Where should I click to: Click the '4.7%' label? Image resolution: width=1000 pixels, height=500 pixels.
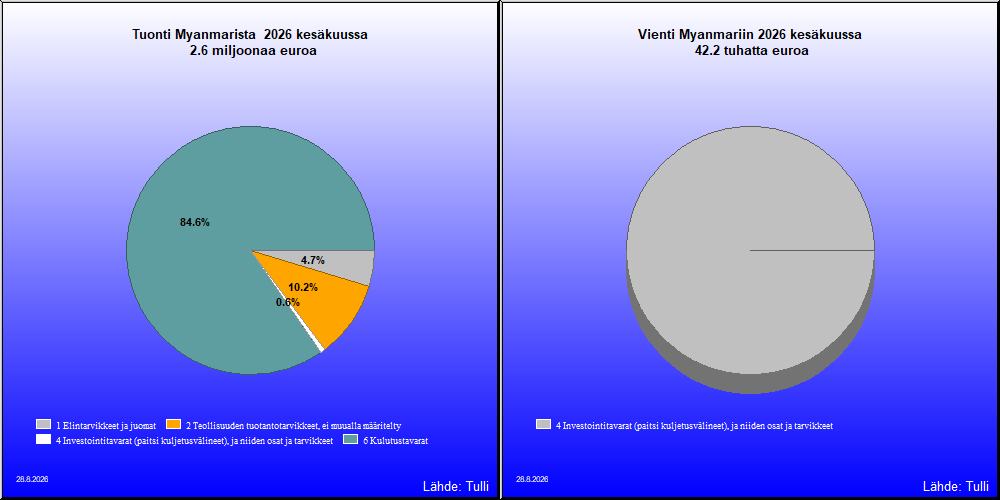pos(312,260)
